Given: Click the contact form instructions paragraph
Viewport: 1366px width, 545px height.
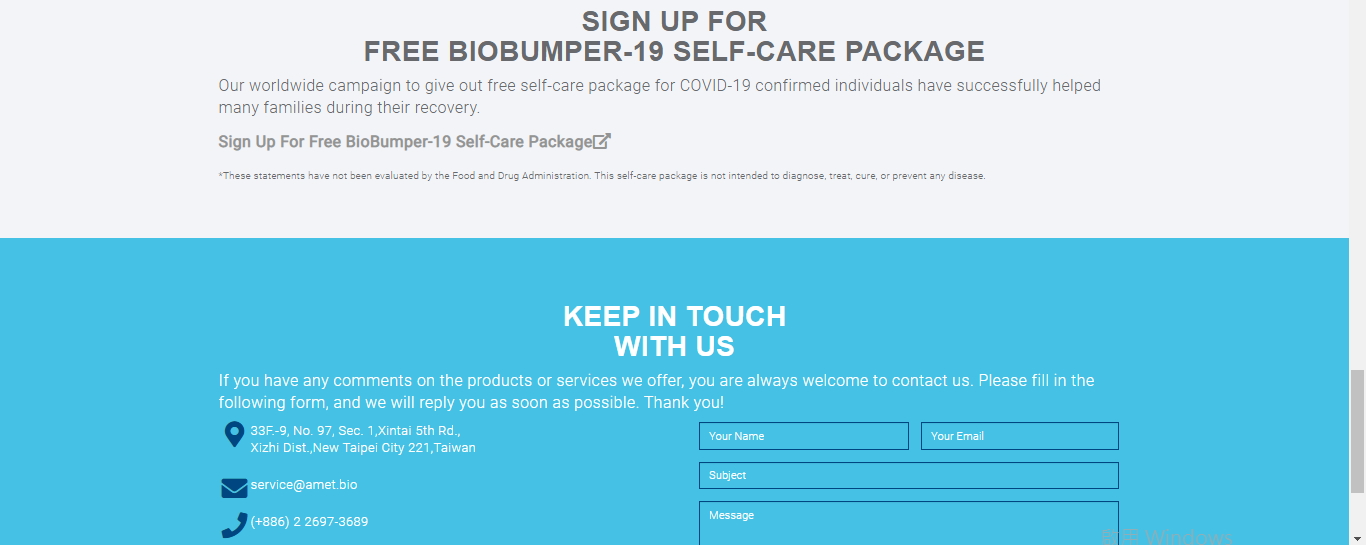Looking at the screenshot, I should click(656, 391).
